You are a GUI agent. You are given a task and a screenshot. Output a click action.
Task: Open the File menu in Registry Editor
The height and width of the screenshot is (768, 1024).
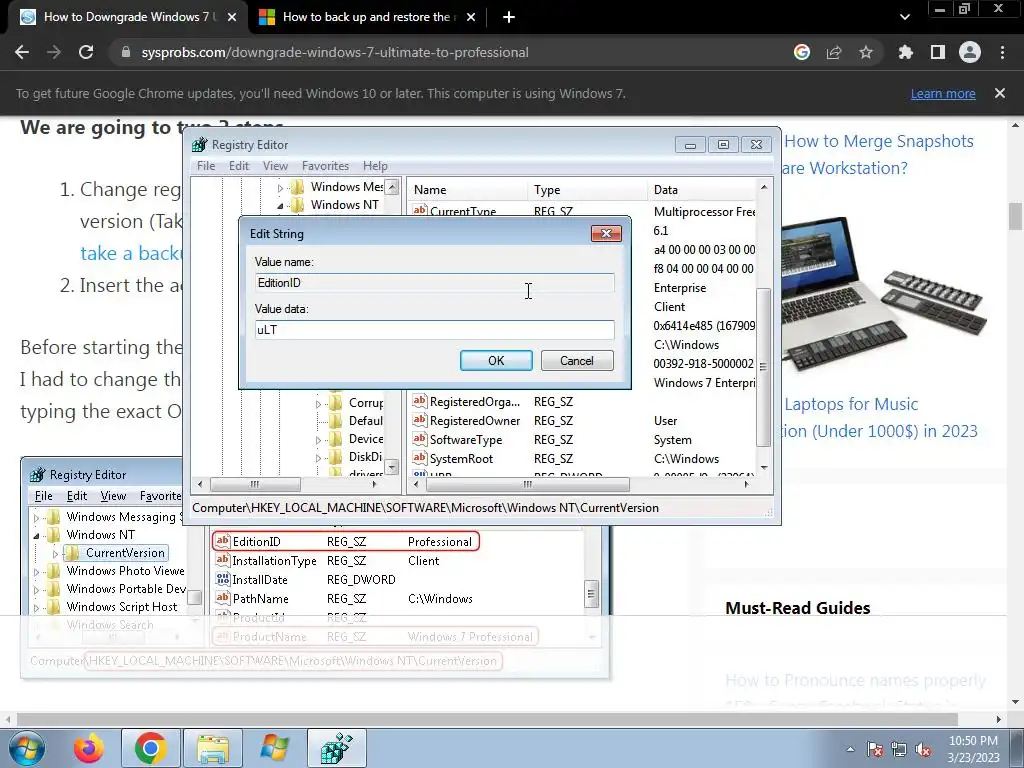206,166
